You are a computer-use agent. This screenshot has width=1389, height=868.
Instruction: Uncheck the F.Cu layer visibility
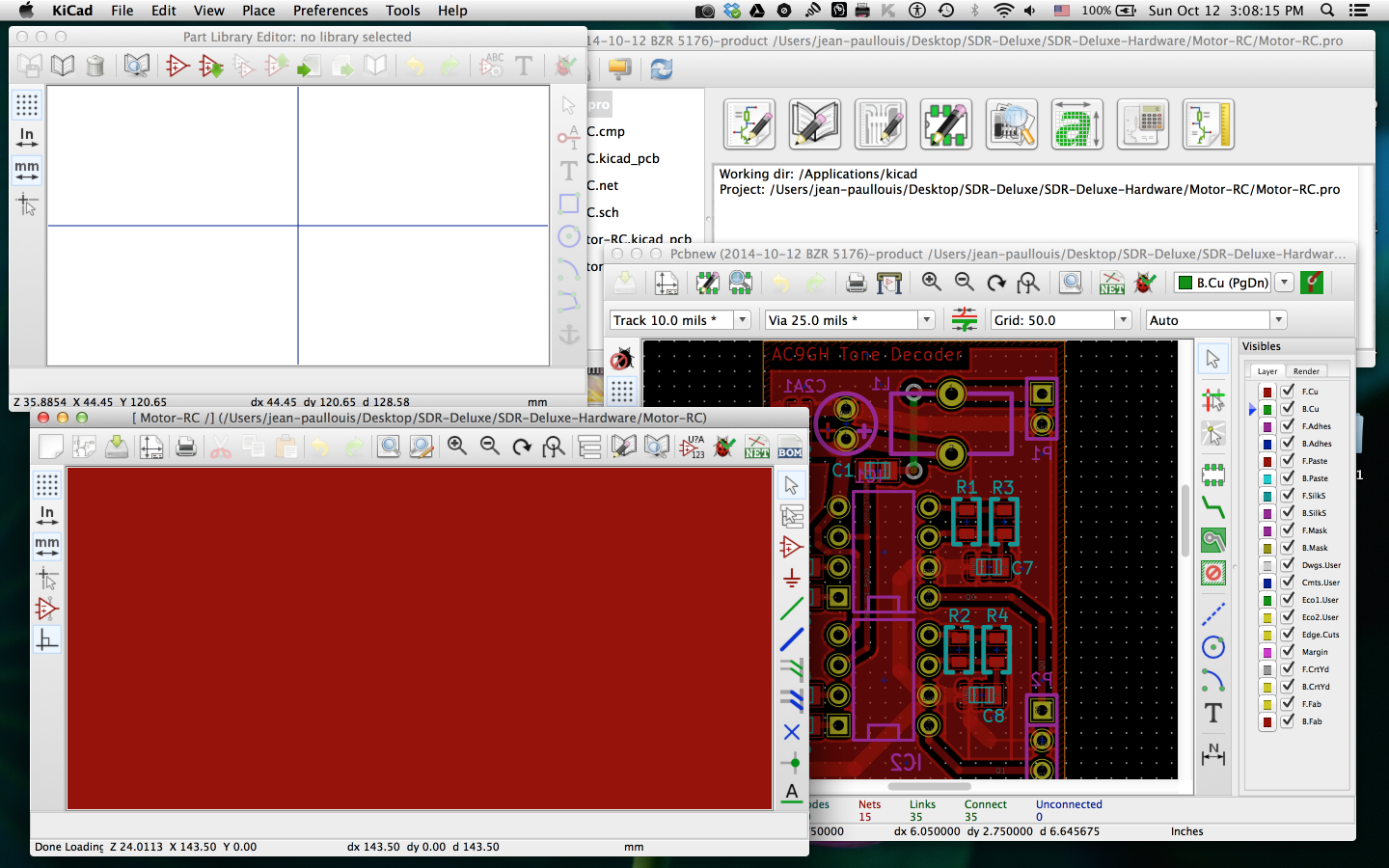click(x=1288, y=391)
